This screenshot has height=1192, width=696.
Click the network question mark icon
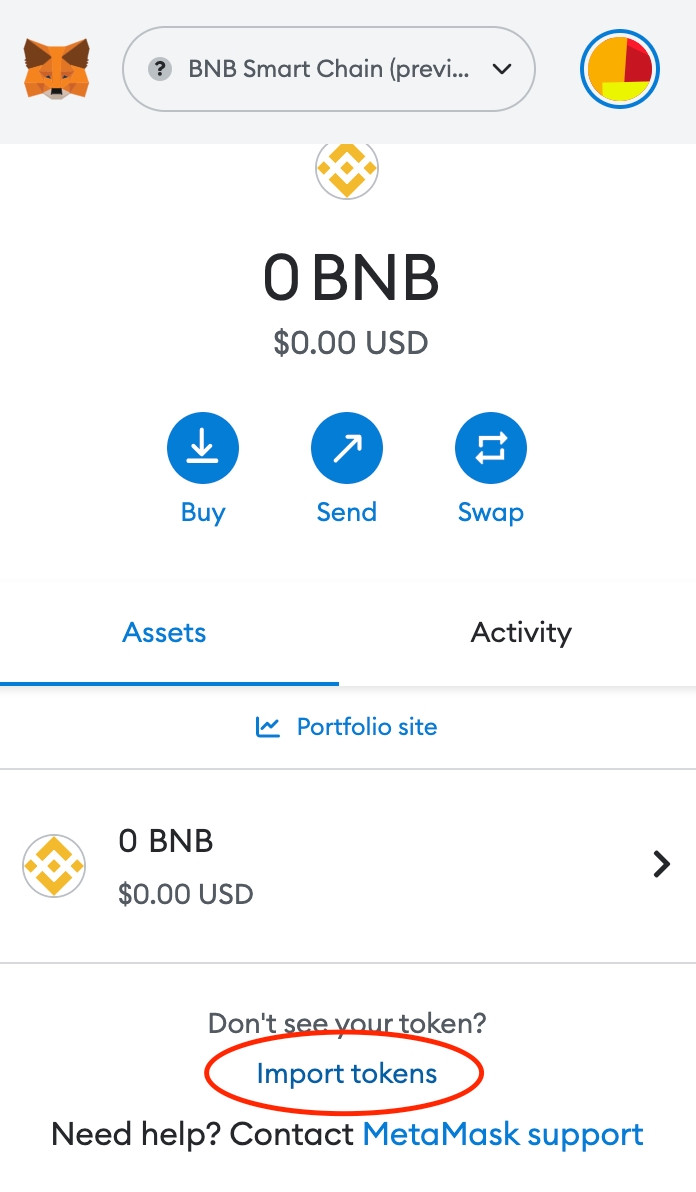pyautogui.click(x=159, y=69)
